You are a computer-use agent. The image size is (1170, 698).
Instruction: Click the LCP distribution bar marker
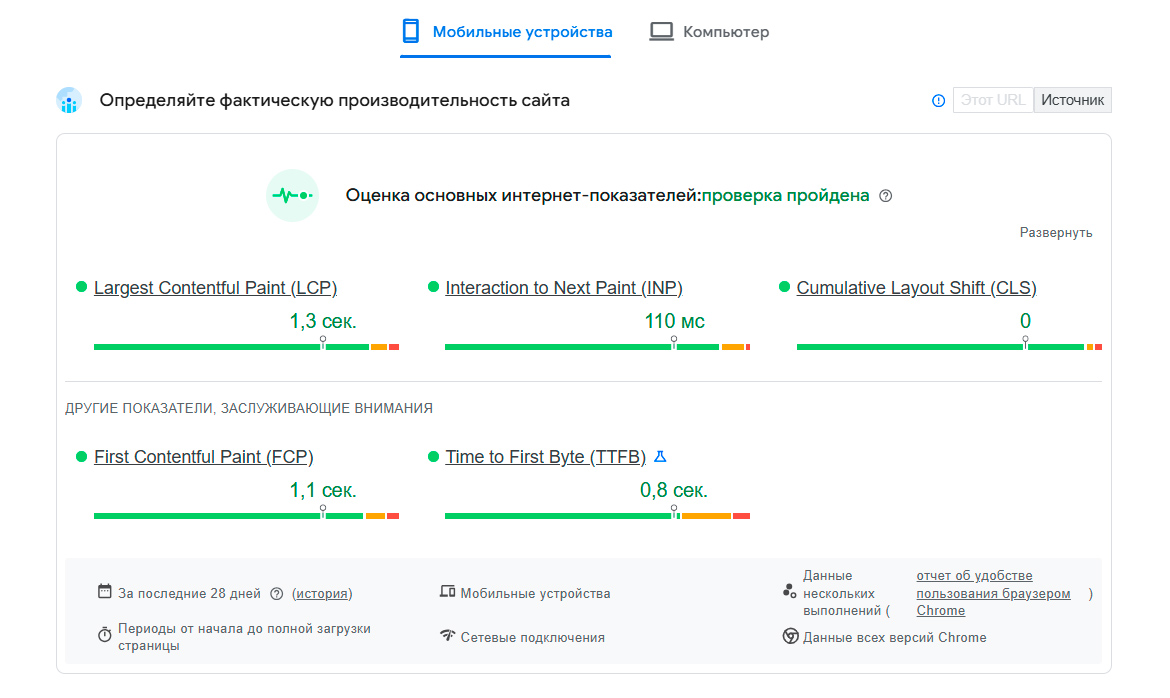click(323, 342)
